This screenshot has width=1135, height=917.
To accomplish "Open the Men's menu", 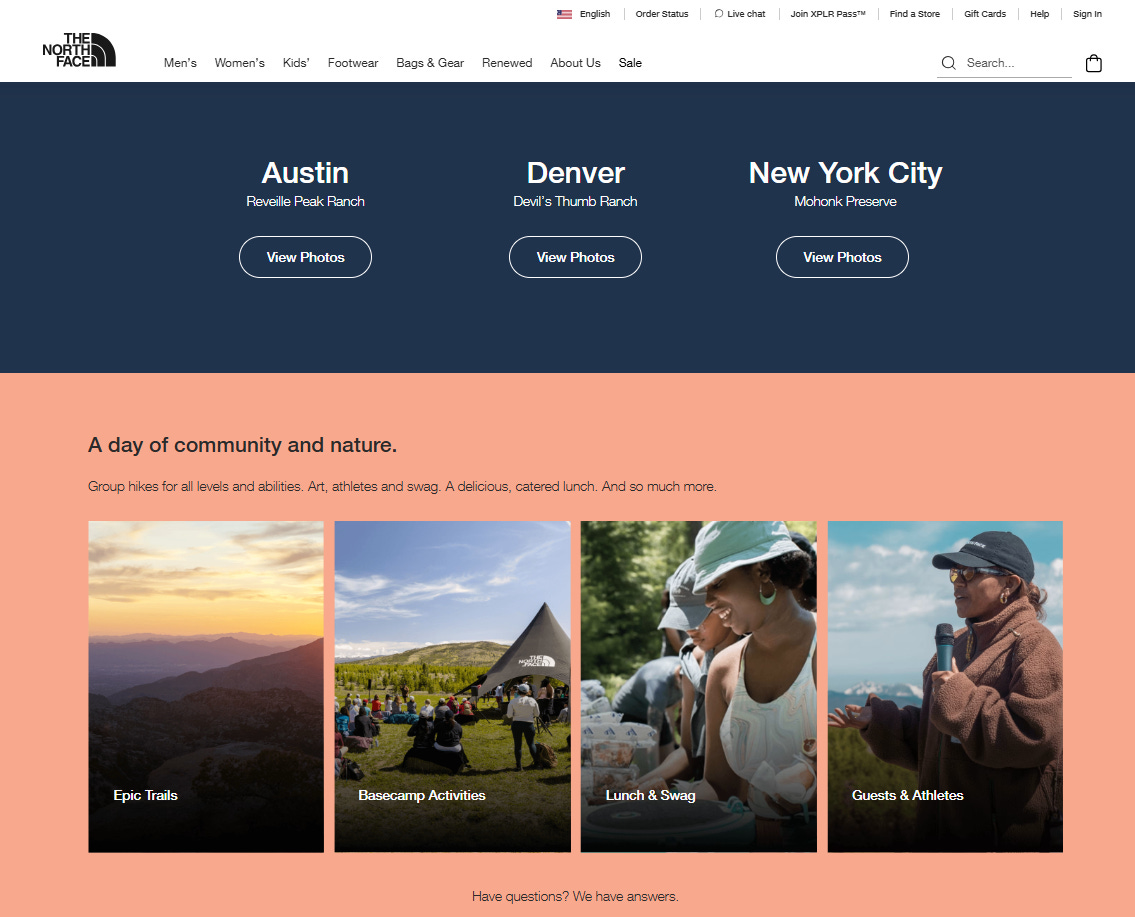I will click(x=180, y=63).
